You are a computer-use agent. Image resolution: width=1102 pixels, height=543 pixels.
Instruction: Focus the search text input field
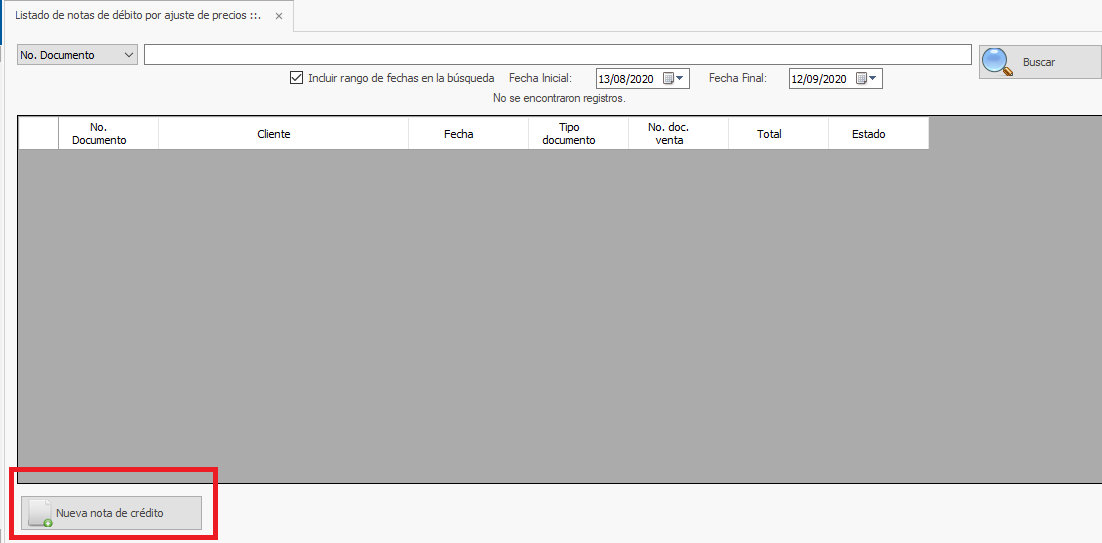557,55
